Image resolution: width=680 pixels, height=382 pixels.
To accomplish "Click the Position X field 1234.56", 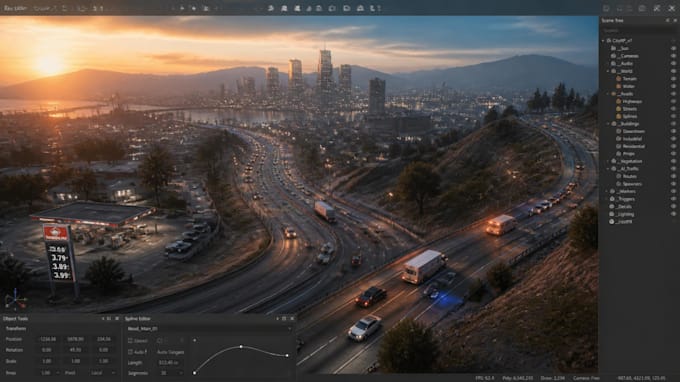I will tap(48, 339).
